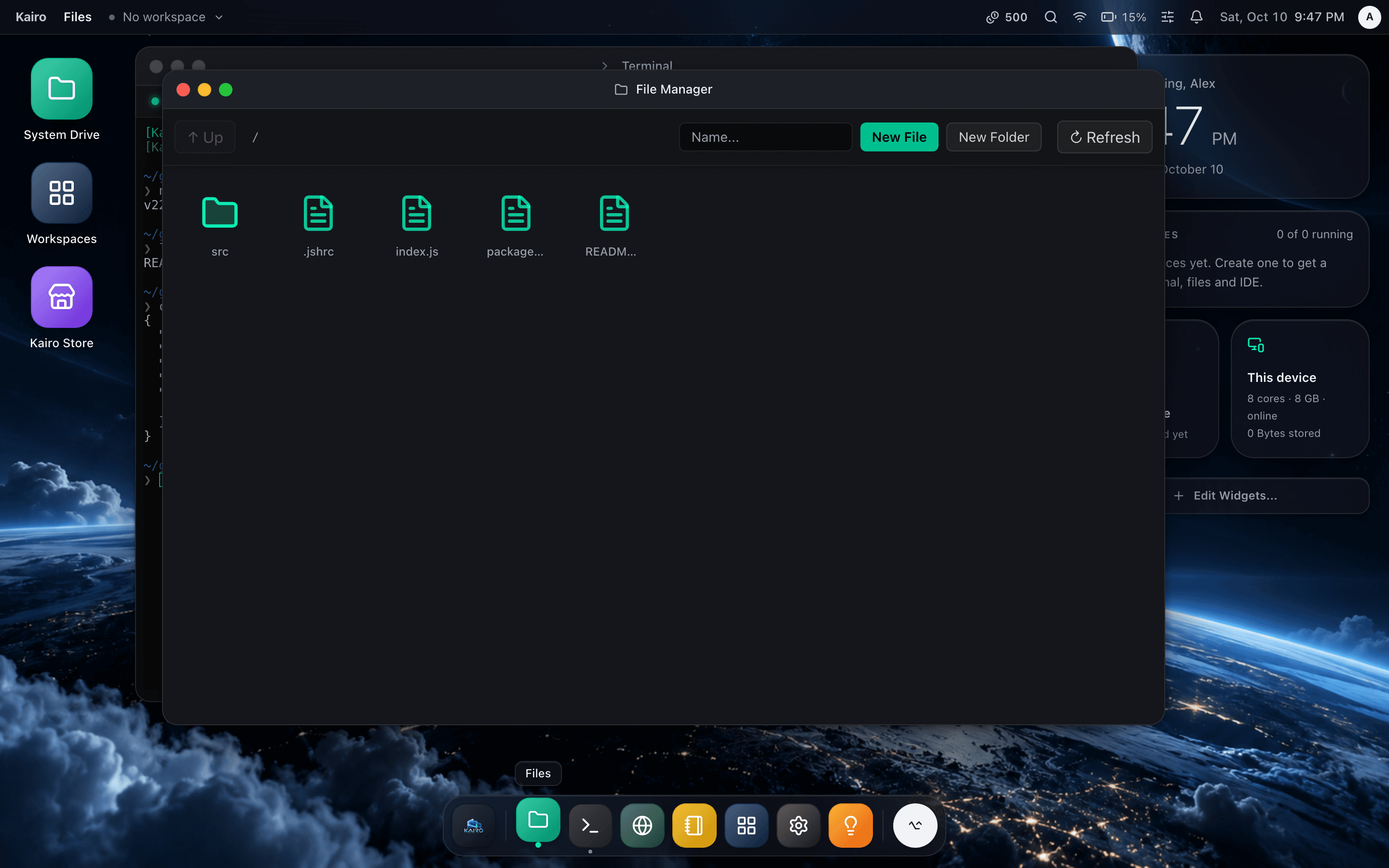
Task: Refresh the file listing
Action: pyautogui.click(x=1104, y=136)
